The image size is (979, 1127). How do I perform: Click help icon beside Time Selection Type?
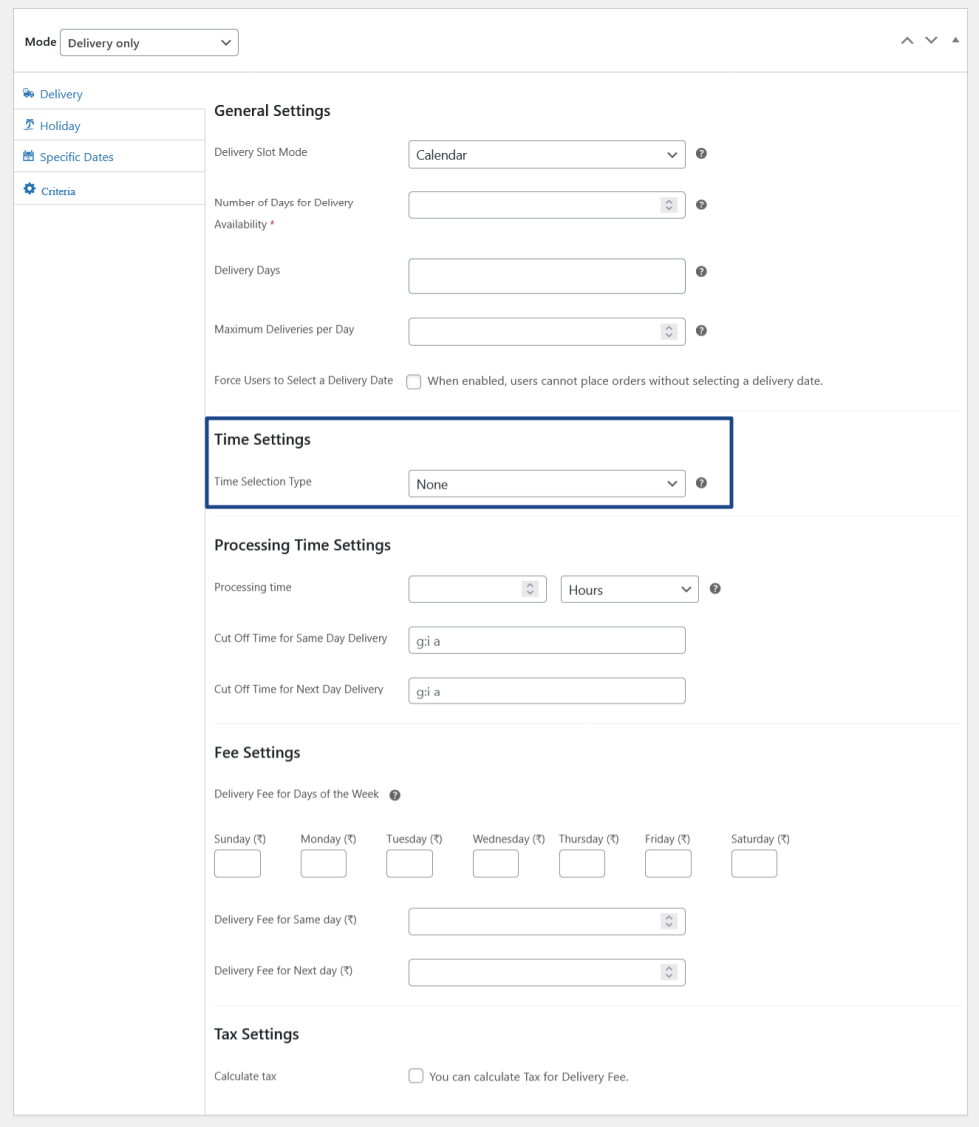(x=701, y=483)
